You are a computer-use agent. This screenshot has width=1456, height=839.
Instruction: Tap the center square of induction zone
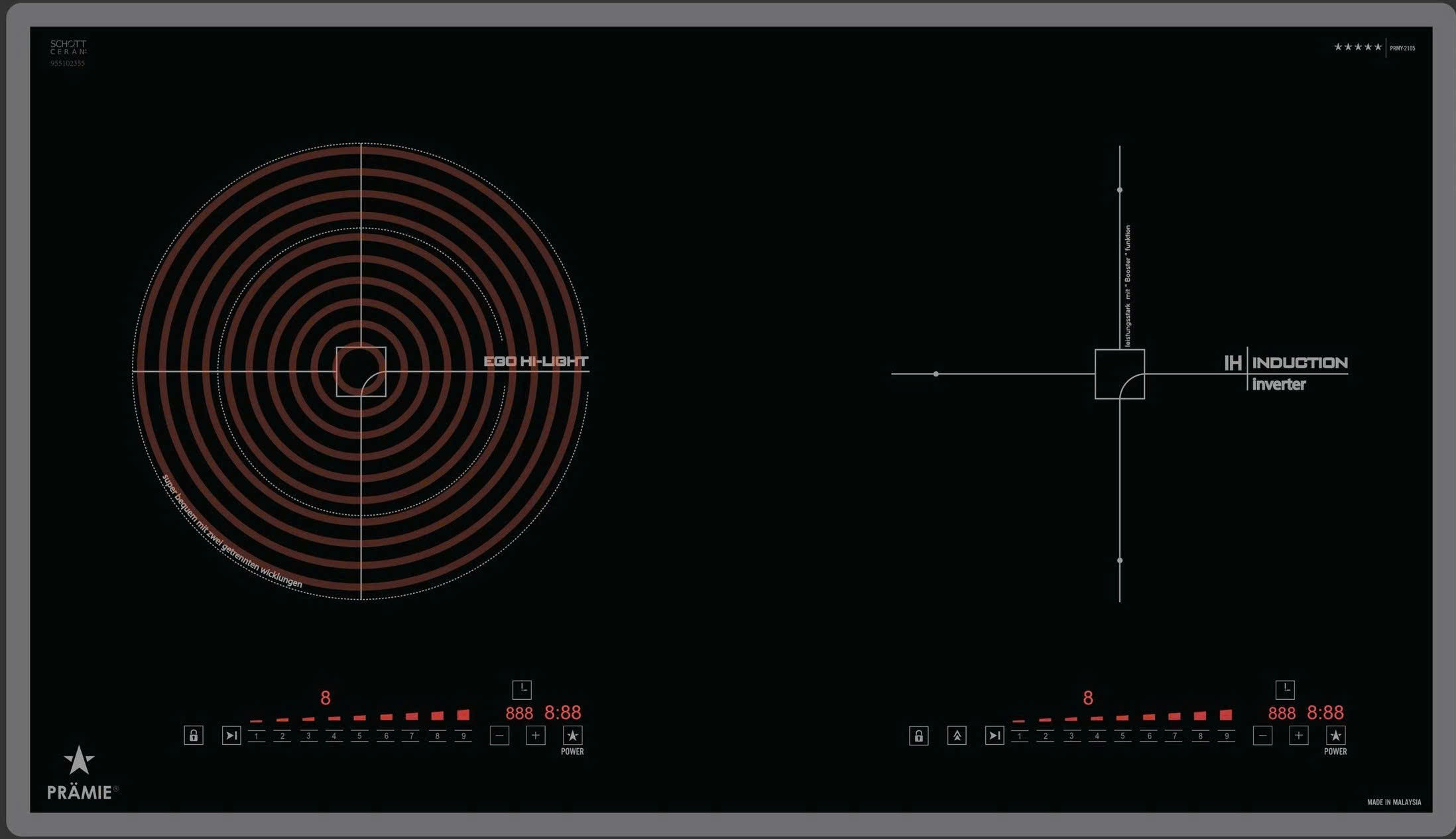pos(1119,374)
